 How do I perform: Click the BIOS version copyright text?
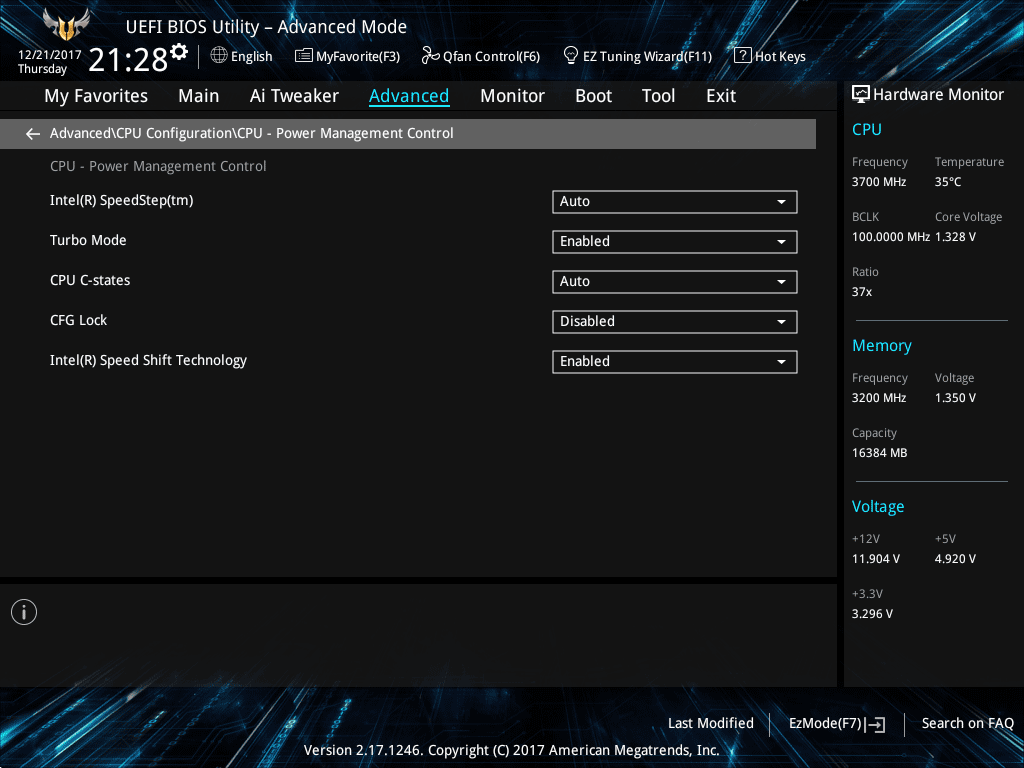pyautogui.click(x=512, y=750)
